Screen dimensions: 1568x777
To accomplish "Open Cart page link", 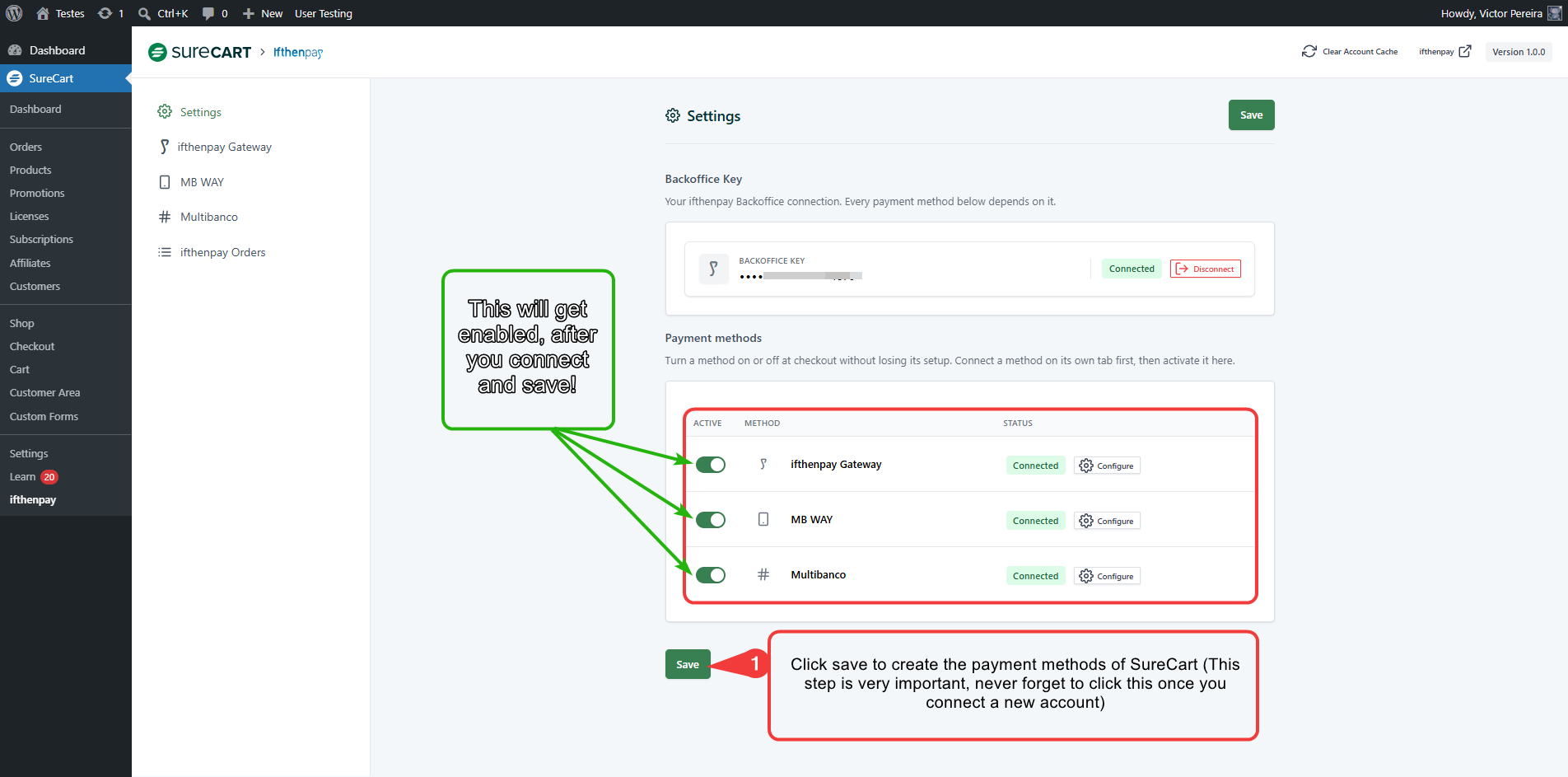I will pyautogui.click(x=20, y=369).
